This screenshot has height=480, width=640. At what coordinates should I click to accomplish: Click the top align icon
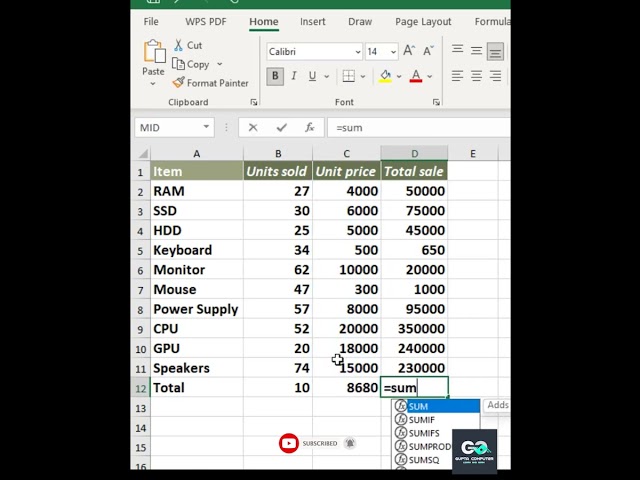[457, 51]
